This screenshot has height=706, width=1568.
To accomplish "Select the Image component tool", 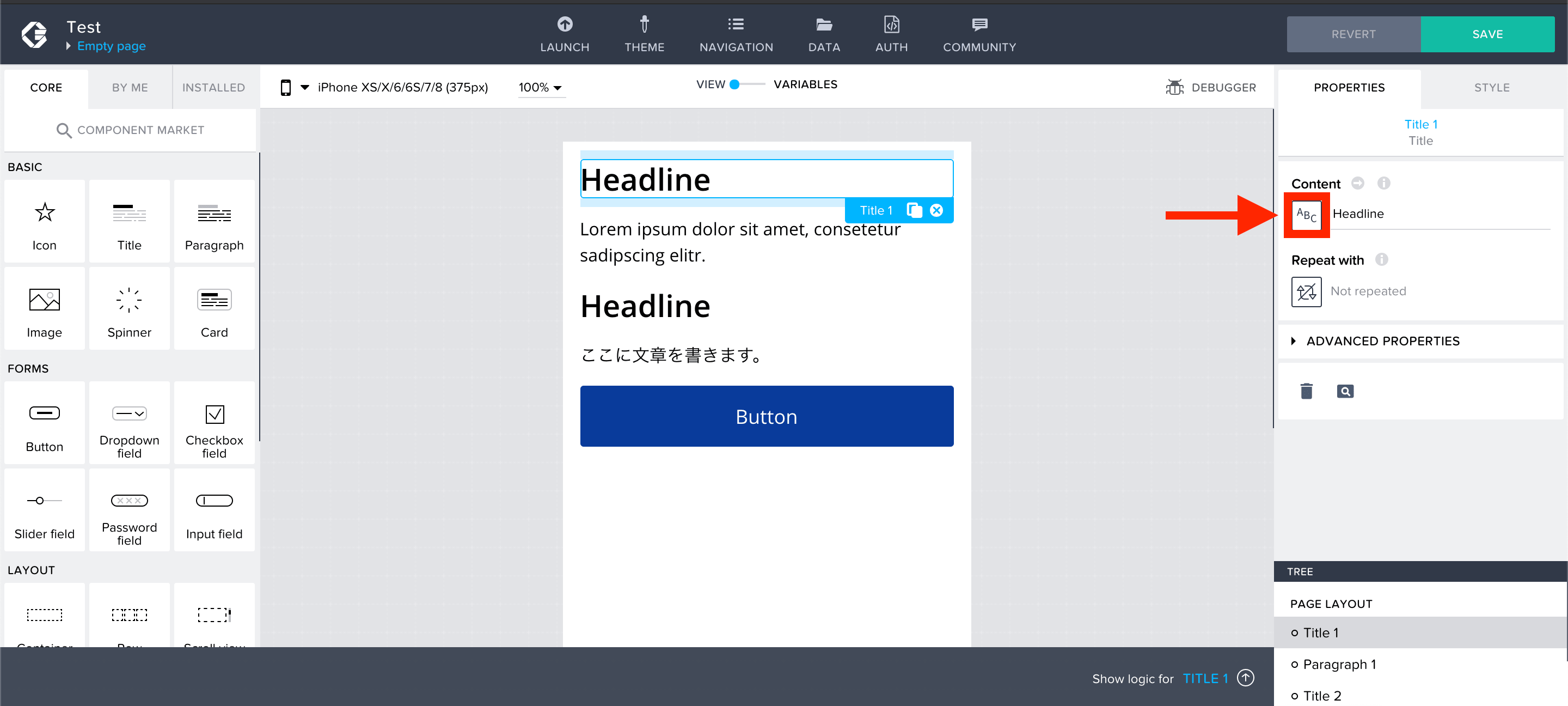I will pyautogui.click(x=45, y=311).
